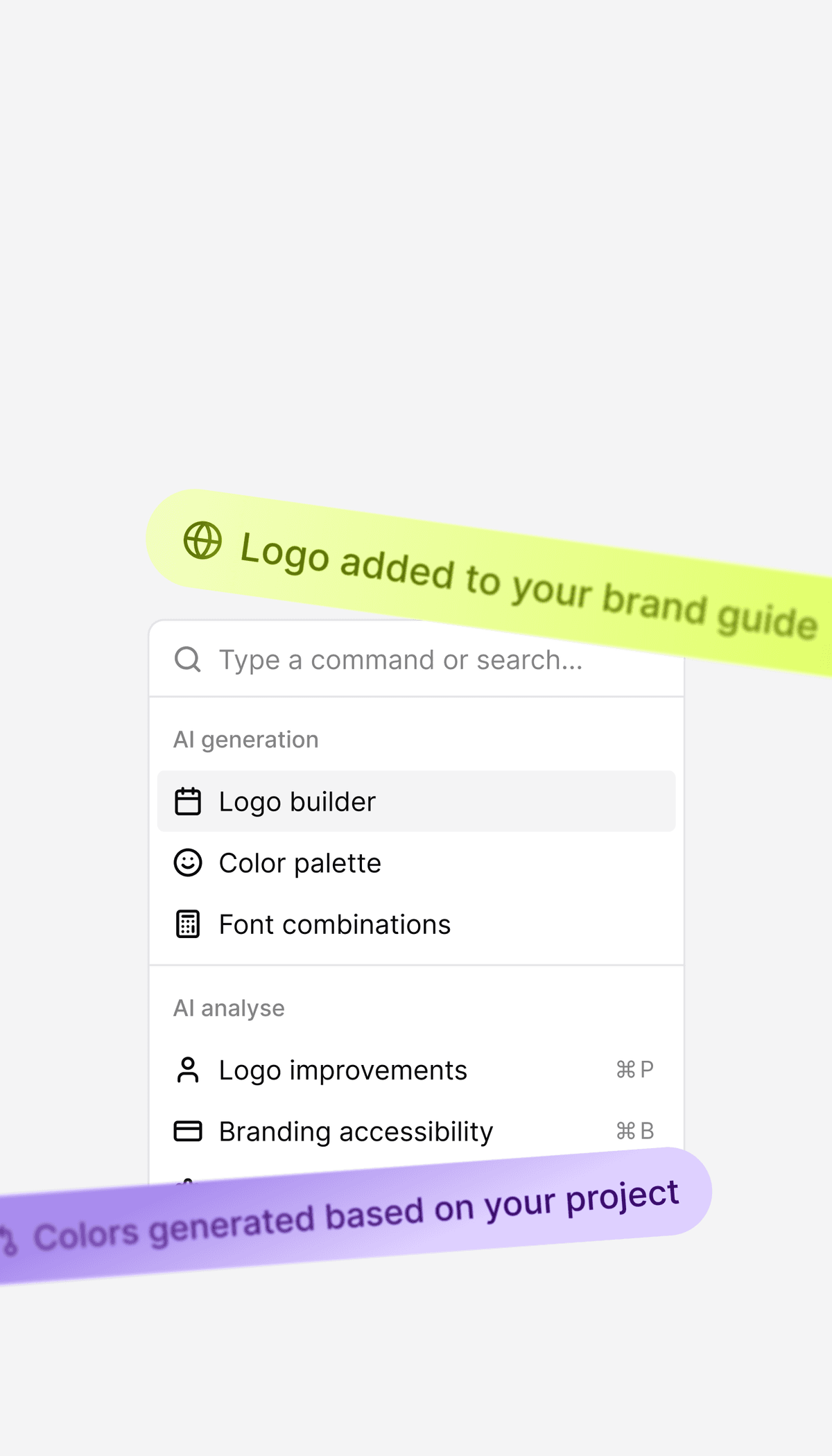Click the globe icon in the green toast
Image resolution: width=832 pixels, height=1456 pixels.
click(202, 540)
